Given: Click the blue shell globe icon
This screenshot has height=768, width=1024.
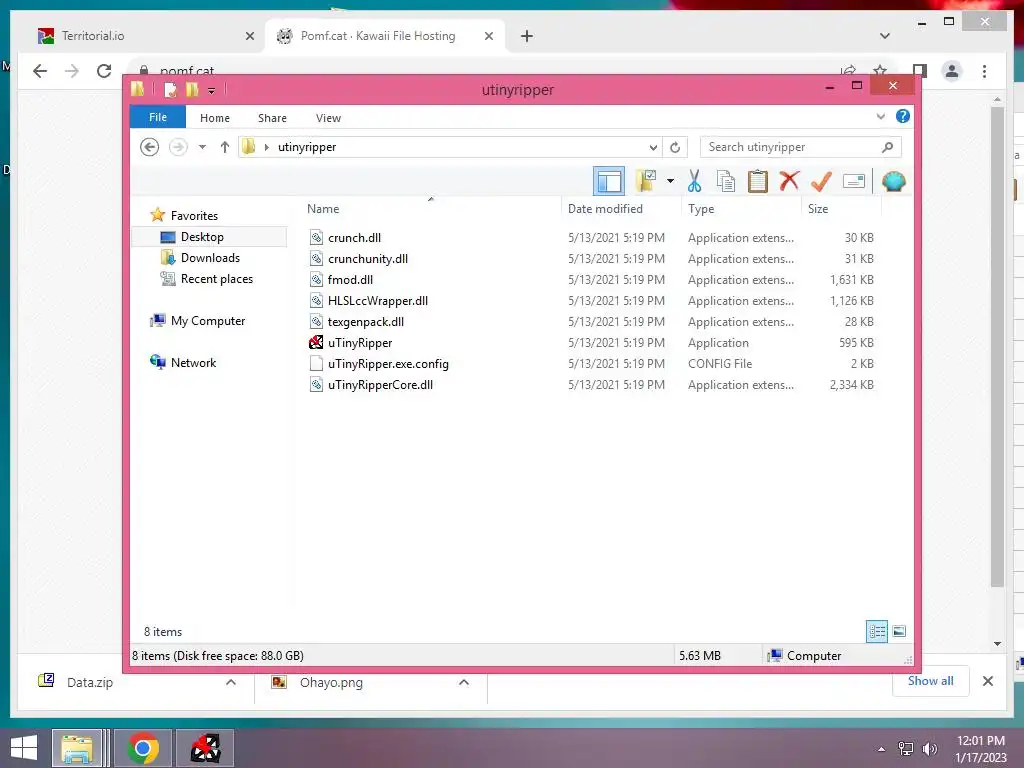Looking at the screenshot, I should click(893, 181).
